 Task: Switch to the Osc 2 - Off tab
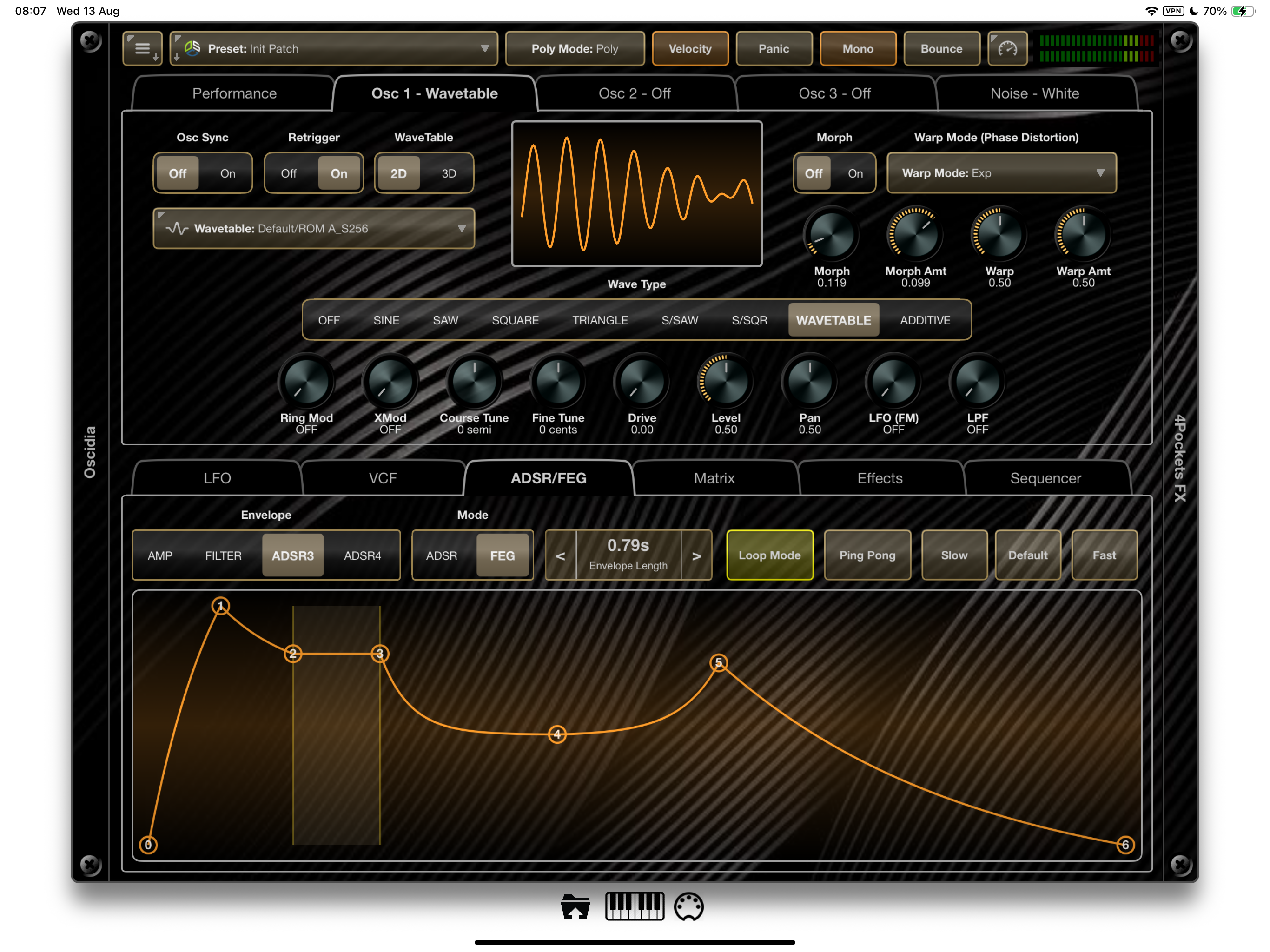point(635,93)
